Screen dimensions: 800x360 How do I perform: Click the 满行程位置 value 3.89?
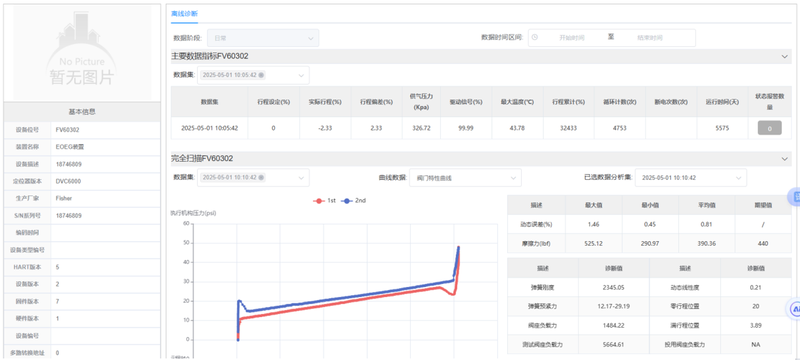[x=756, y=325]
